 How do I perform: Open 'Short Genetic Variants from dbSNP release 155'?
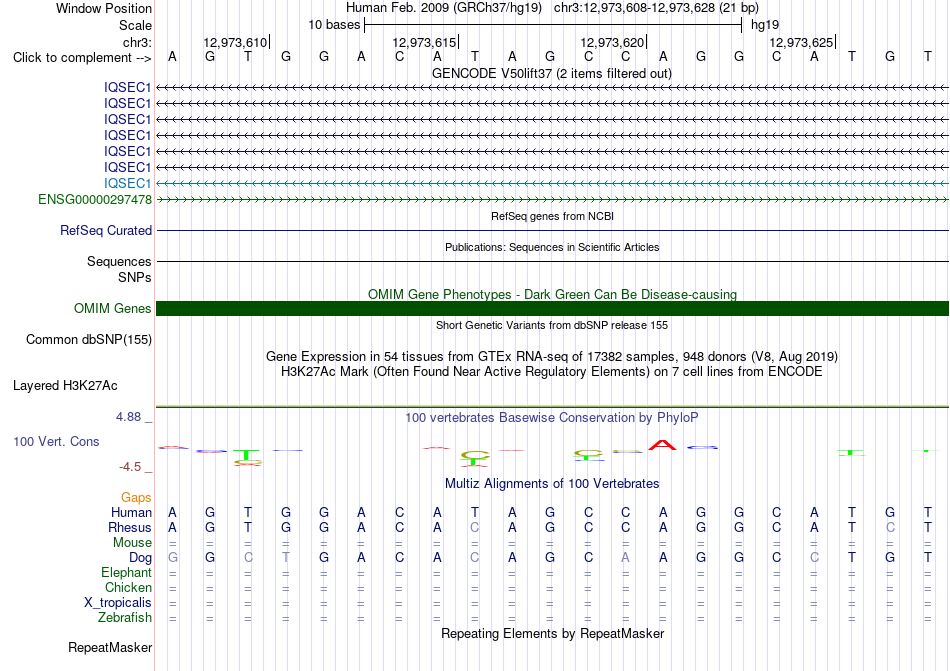click(x=552, y=325)
